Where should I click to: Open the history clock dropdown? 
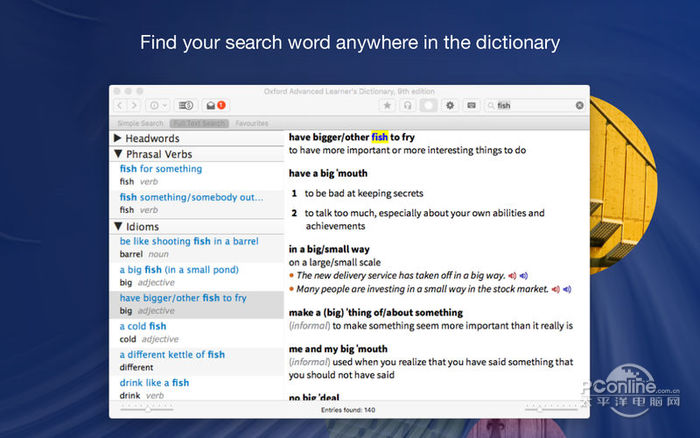click(158, 105)
